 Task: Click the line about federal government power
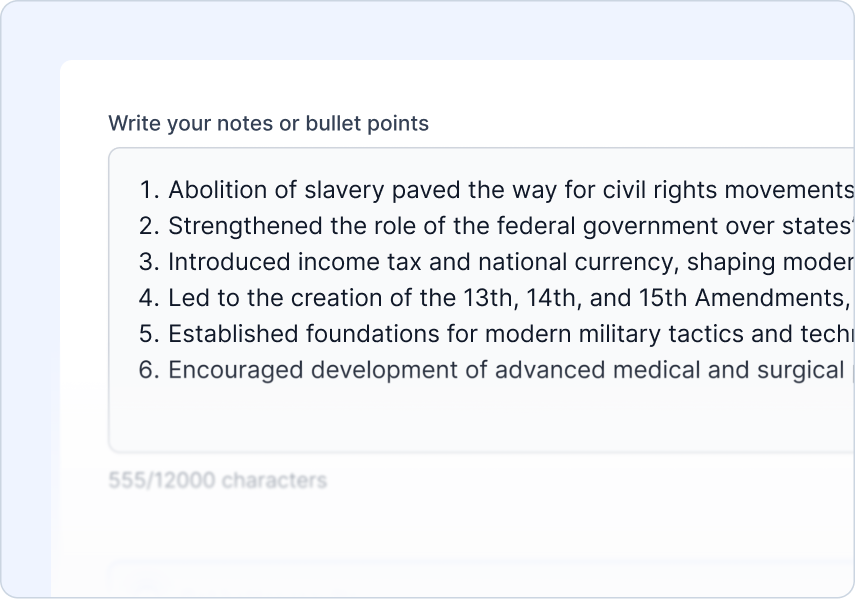(x=400, y=225)
